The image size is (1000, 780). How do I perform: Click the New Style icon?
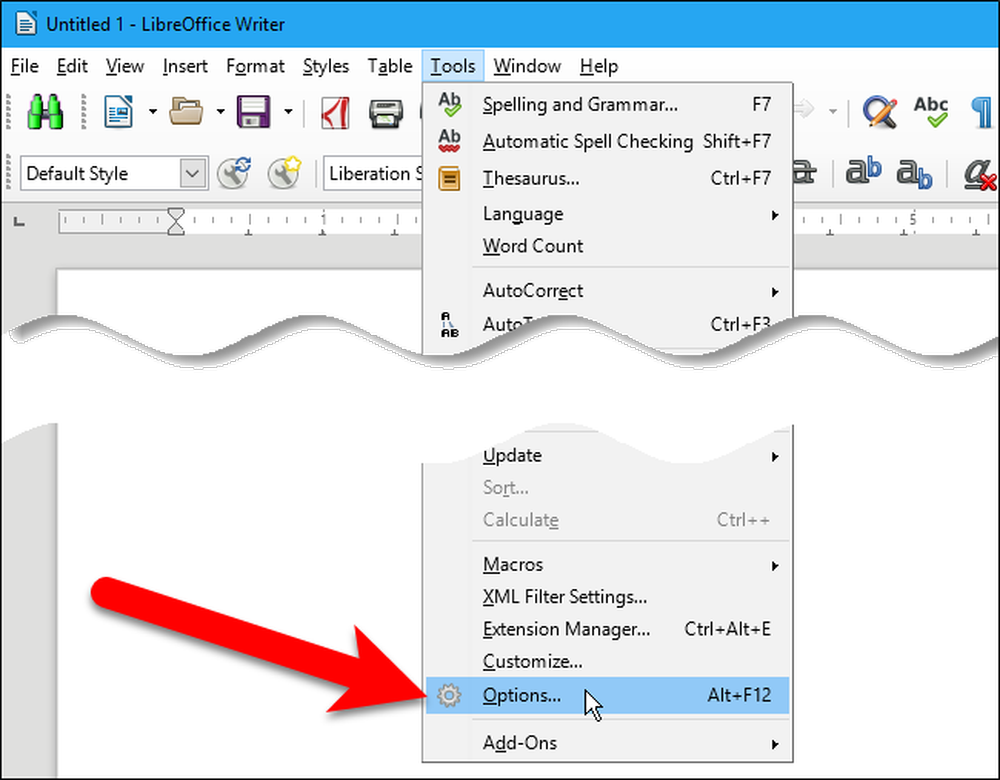[x=284, y=173]
